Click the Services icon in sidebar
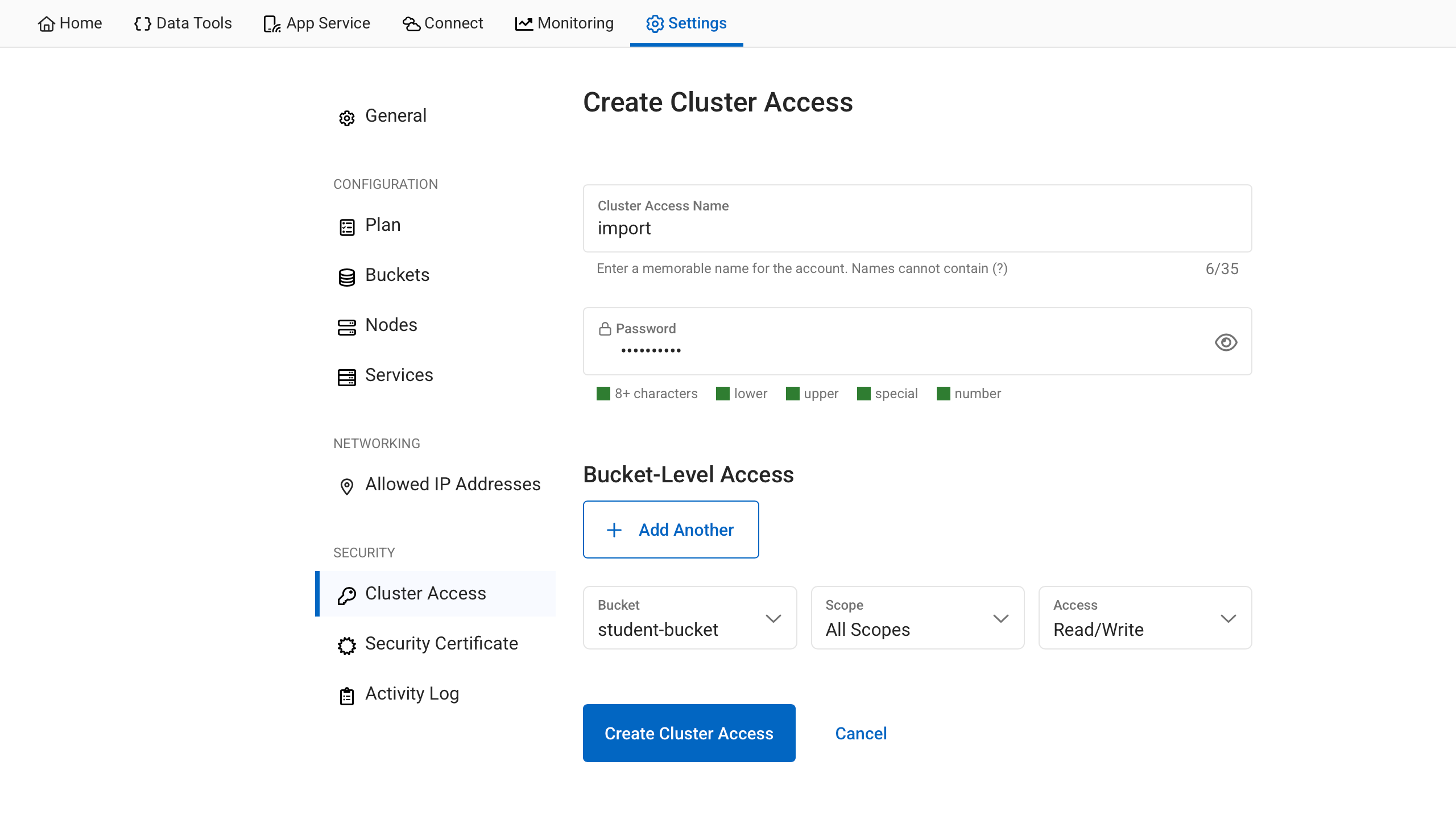1456x819 pixels. tap(346, 377)
